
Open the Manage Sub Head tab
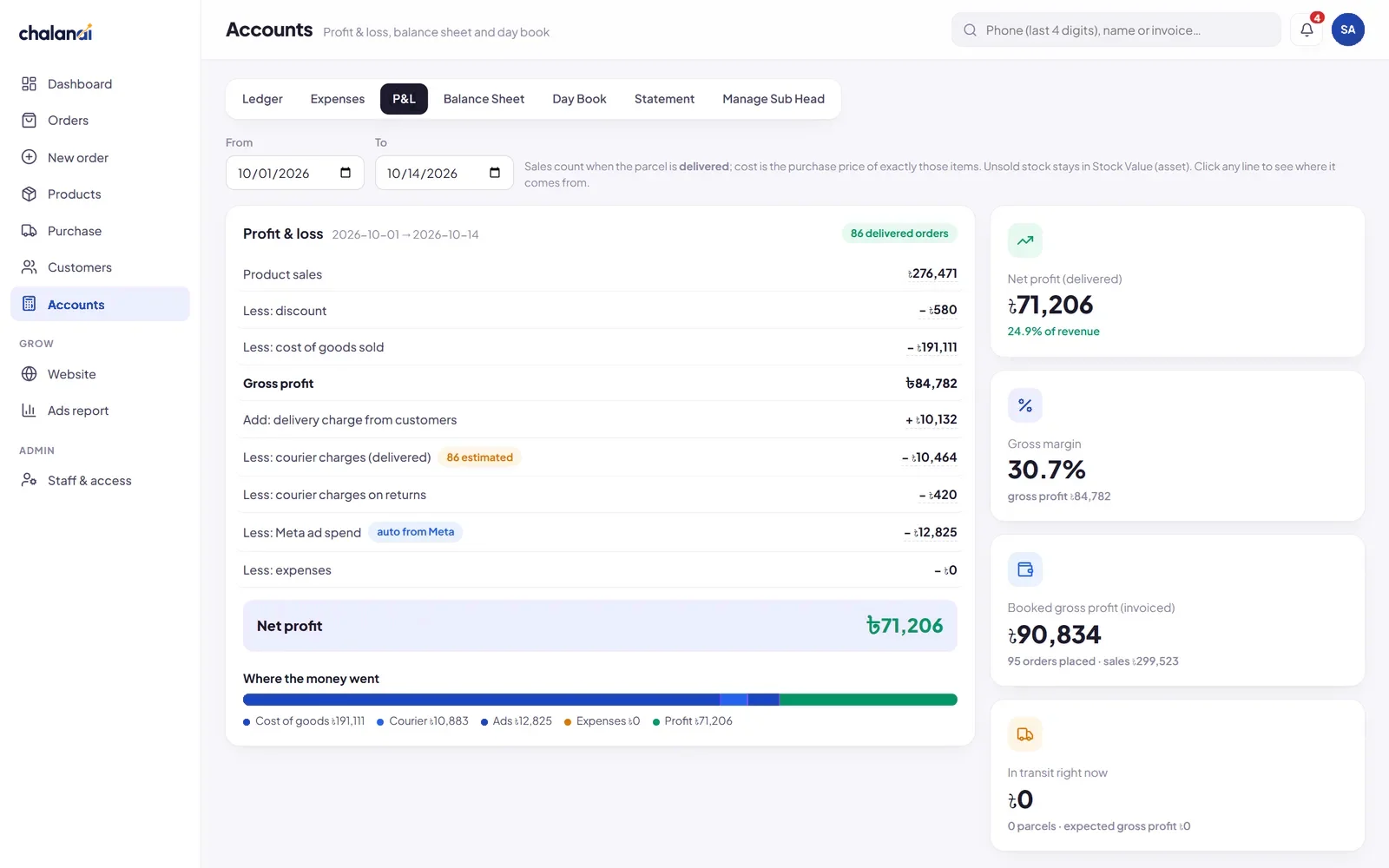[773, 99]
